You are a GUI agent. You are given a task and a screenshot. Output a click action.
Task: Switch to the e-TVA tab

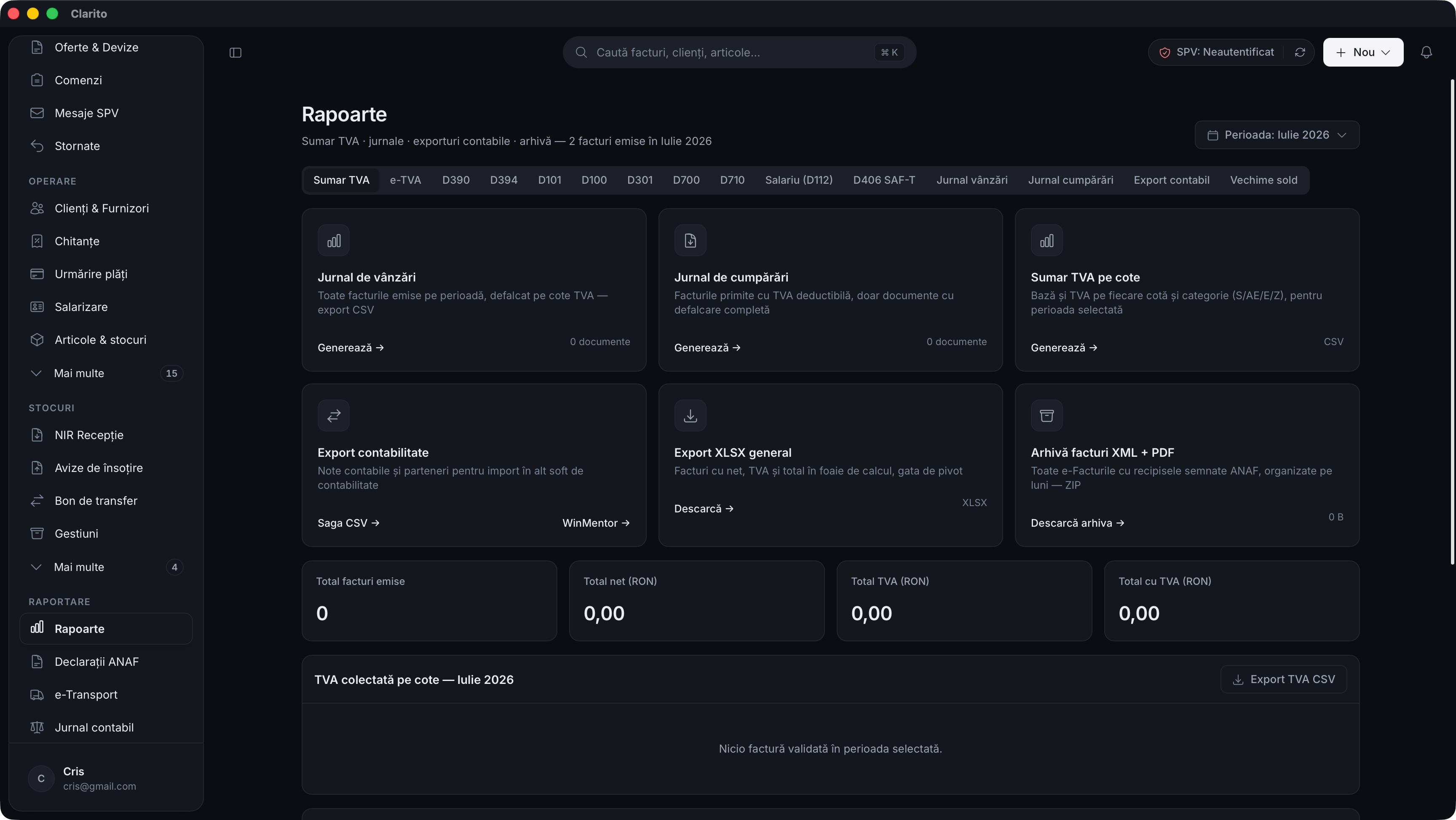click(405, 180)
